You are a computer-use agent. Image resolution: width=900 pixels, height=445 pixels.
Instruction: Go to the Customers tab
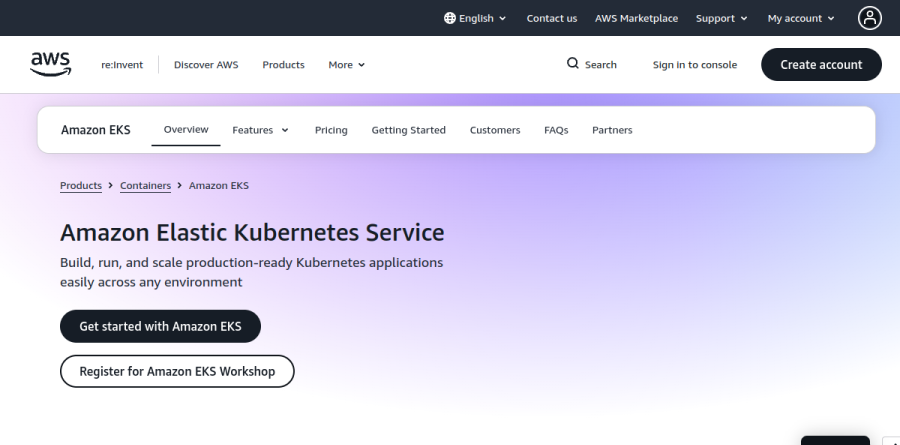click(x=495, y=130)
